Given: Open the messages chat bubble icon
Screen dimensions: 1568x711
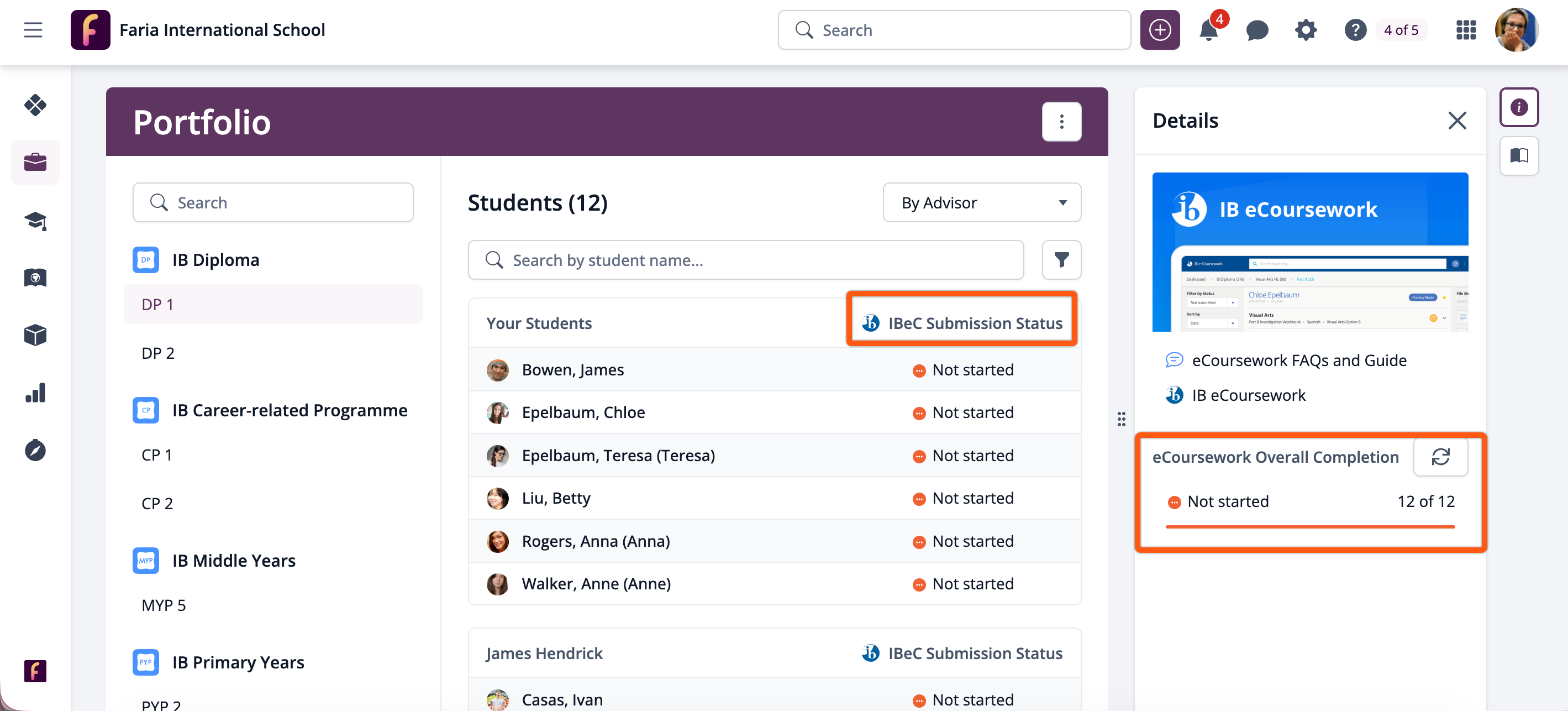Looking at the screenshot, I should point(1256,30).
